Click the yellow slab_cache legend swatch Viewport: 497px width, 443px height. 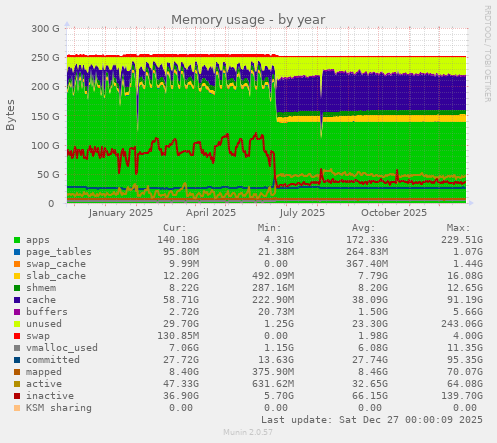pyautogui.click(x=17, y=276)
